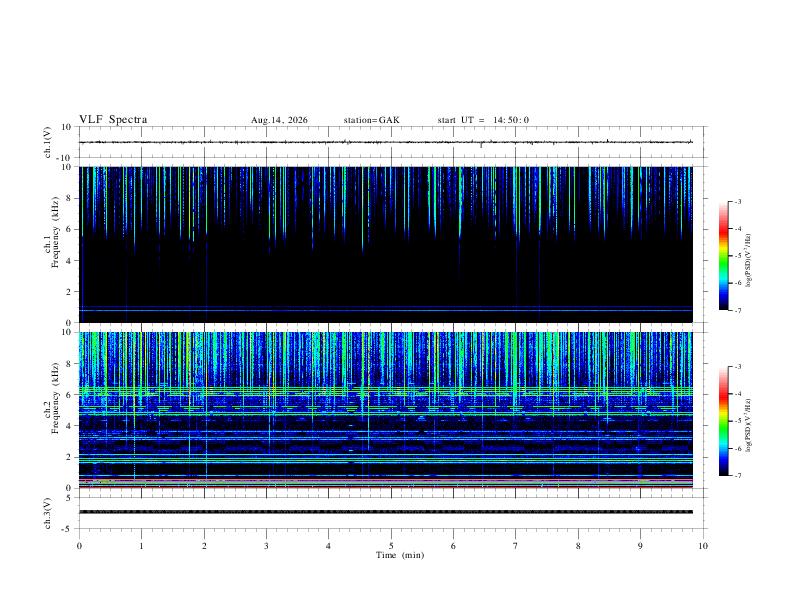Click the ch.3(V) waveform band
Screen dimensions: 792x612
[x=386, y=512]
